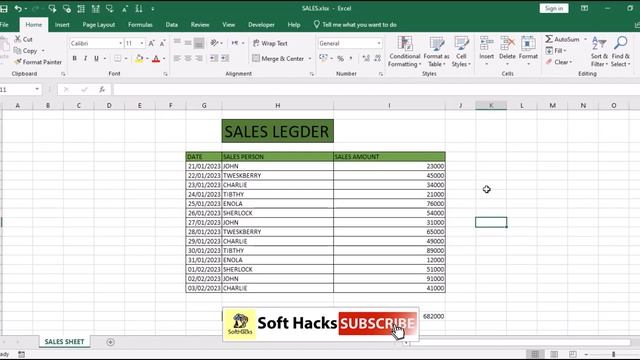Click Decrease Font Size icon
Screen dimensions: 640x360
pyautogui.click(x=162, y=43)
